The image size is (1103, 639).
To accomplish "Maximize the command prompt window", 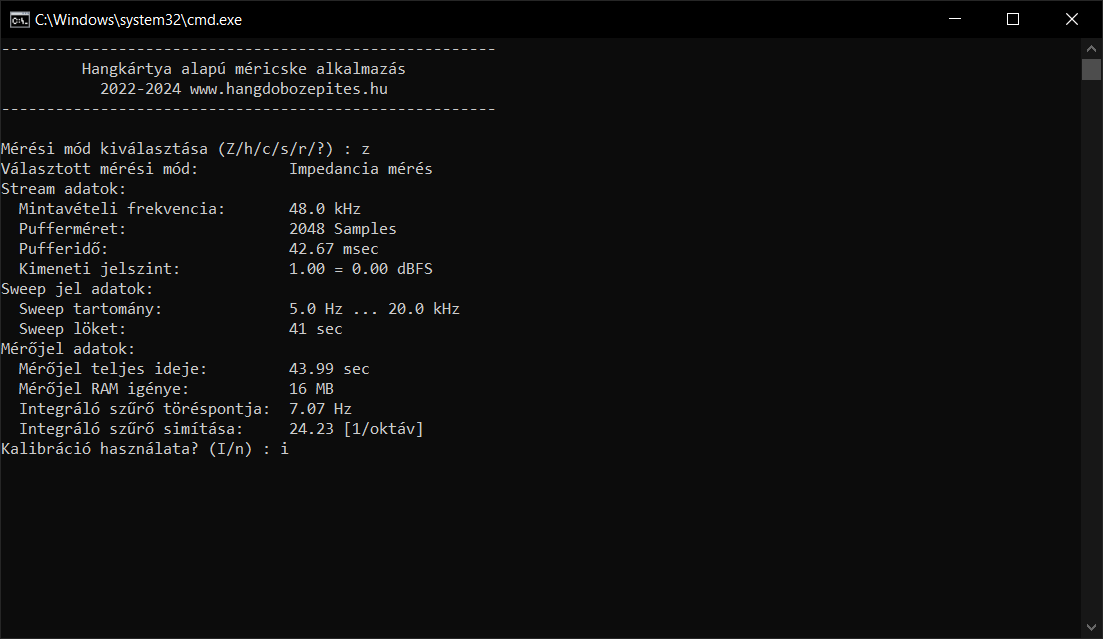I will click(x=1013, y=19).
